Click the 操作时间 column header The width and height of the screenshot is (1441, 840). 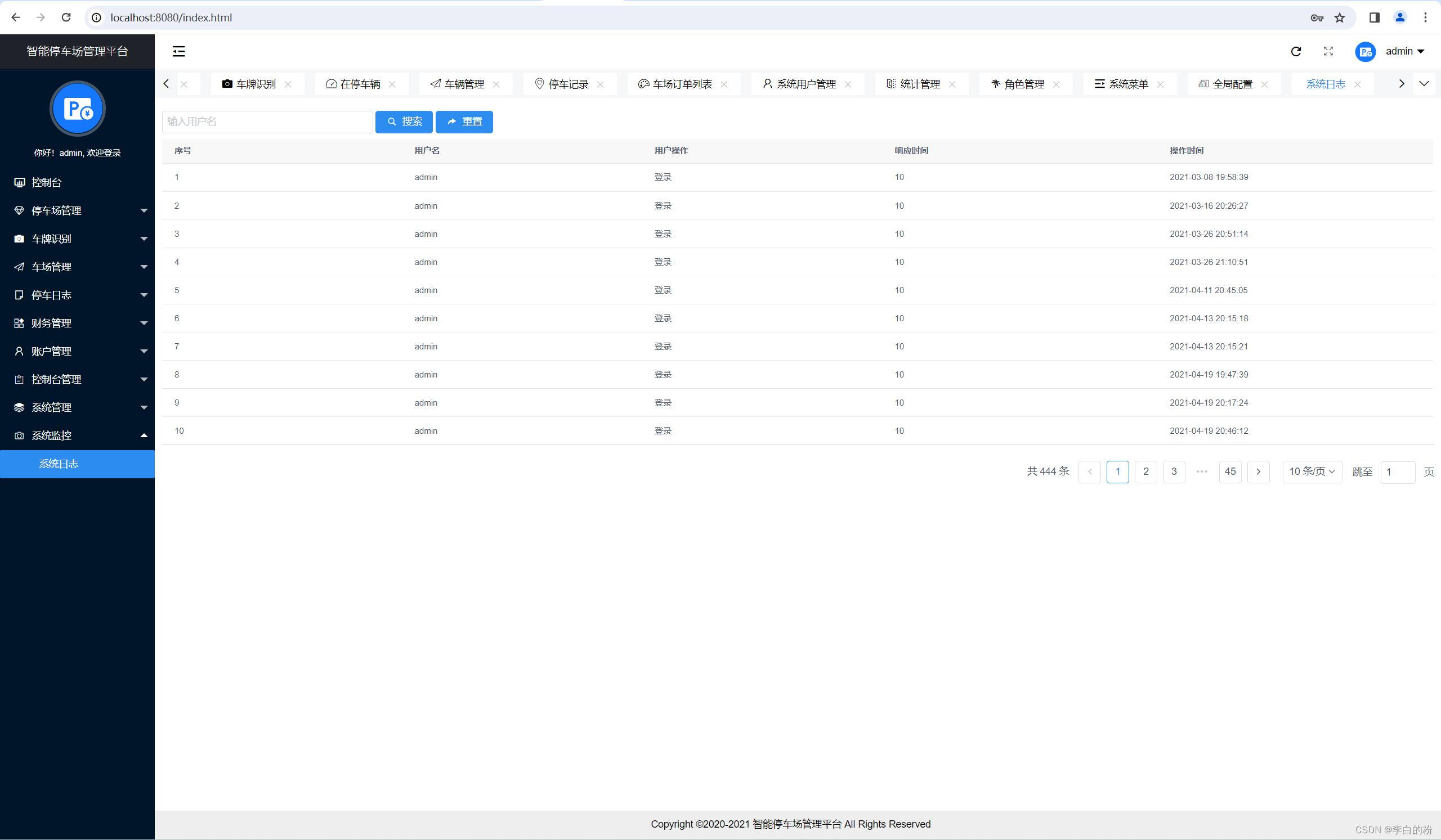click(1187, 151)
